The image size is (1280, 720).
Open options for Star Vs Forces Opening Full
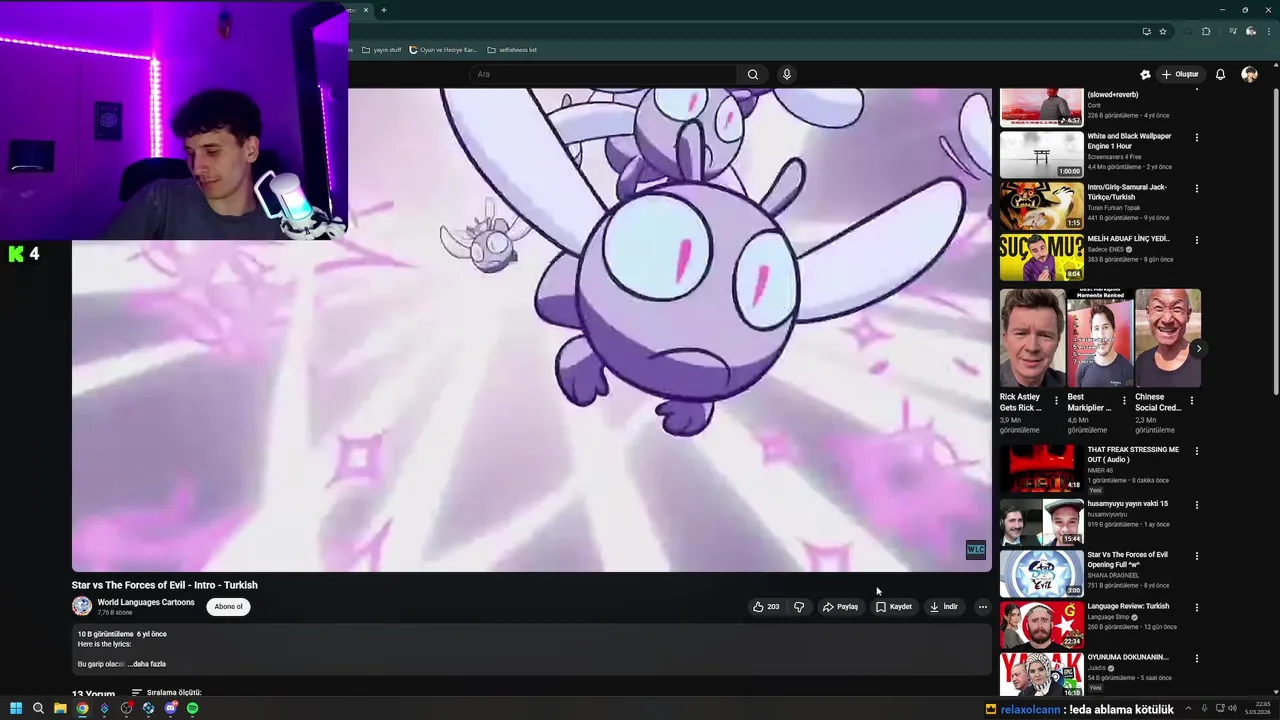point(1196,556)
